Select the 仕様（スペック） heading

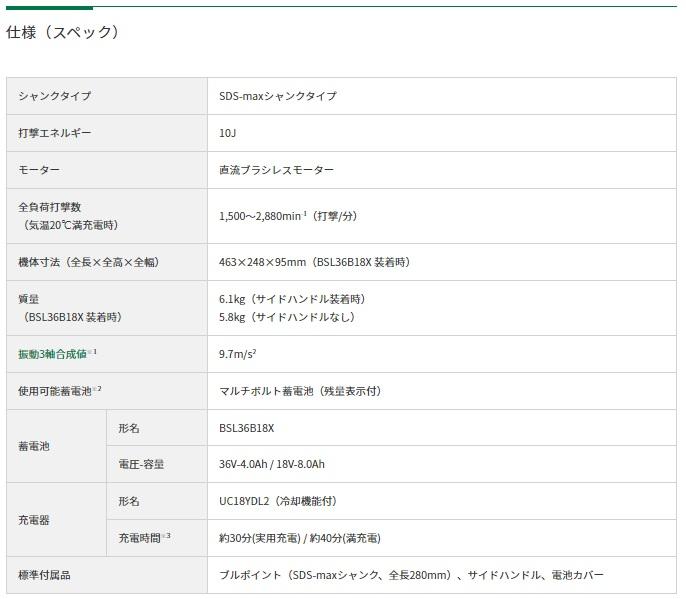click(62, 32)
